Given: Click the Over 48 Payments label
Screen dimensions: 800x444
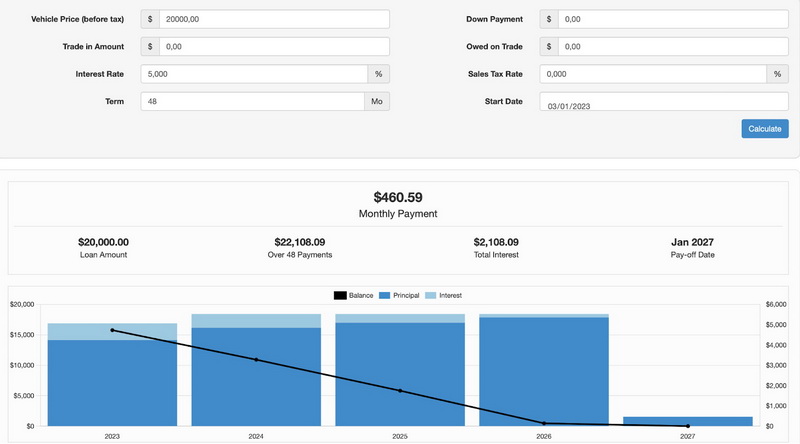Looking at the screenshot, I should (299, 255).
